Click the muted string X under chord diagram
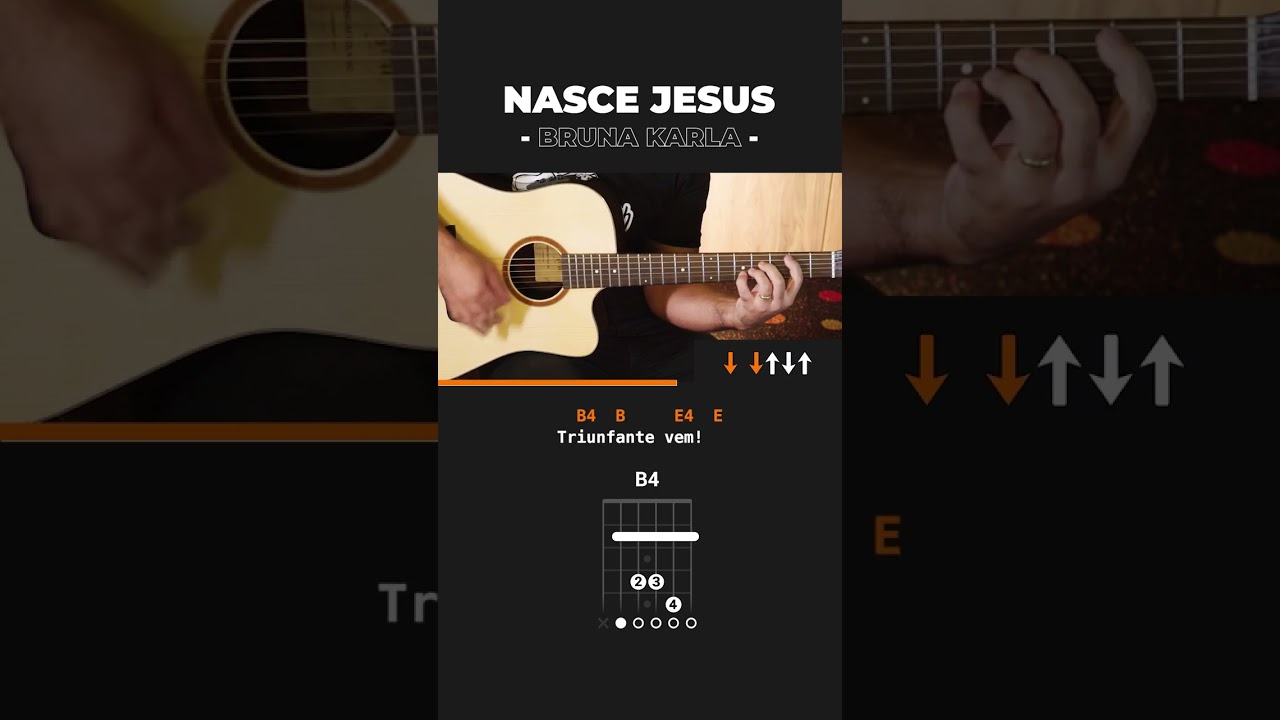 point(603,623)
